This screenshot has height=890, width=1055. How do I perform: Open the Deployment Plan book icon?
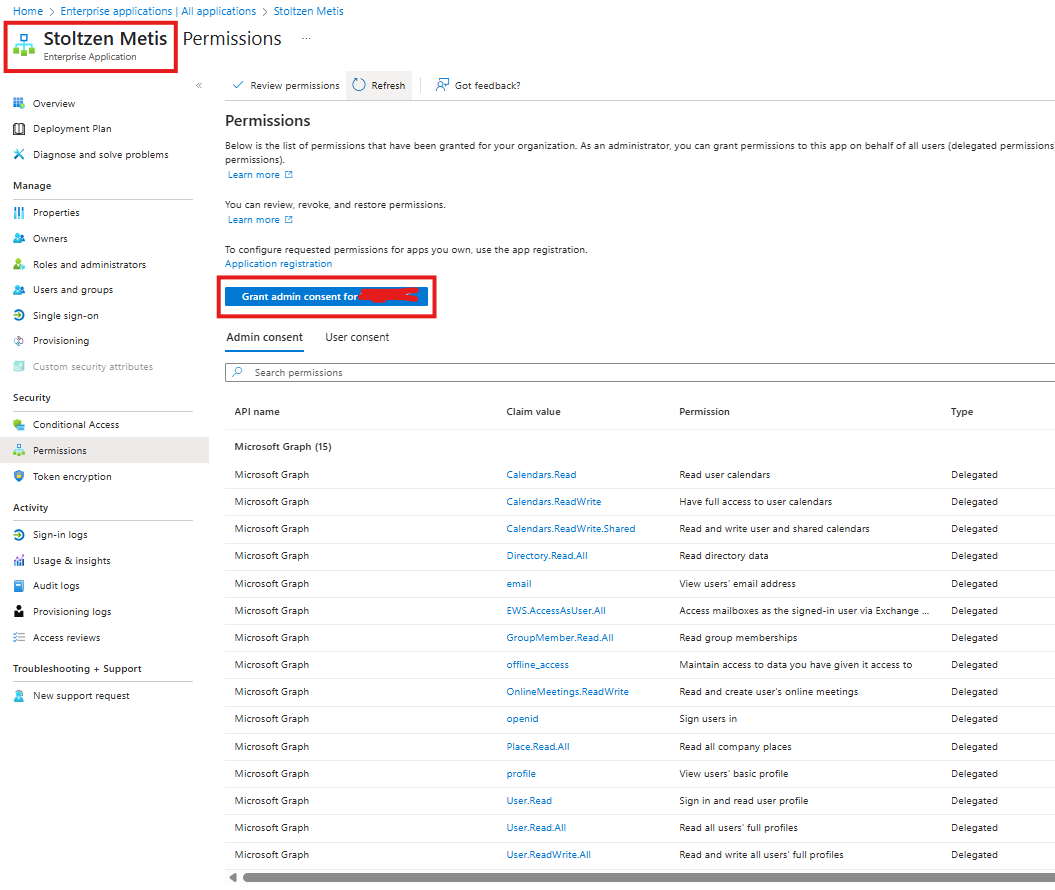click(19, 128)
